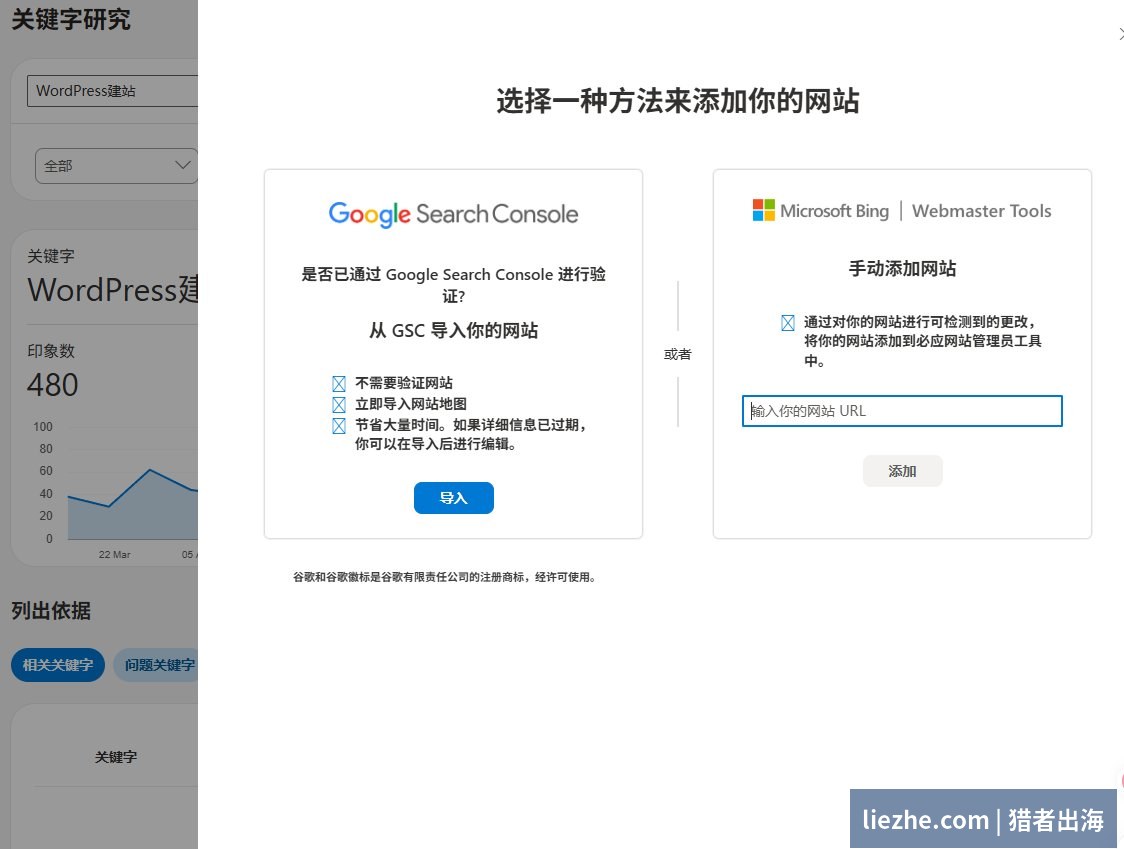The width and height of the screenshot is (1124, 849).
Task: Click the 手动添加网站 heading
Action: point(902,269)
